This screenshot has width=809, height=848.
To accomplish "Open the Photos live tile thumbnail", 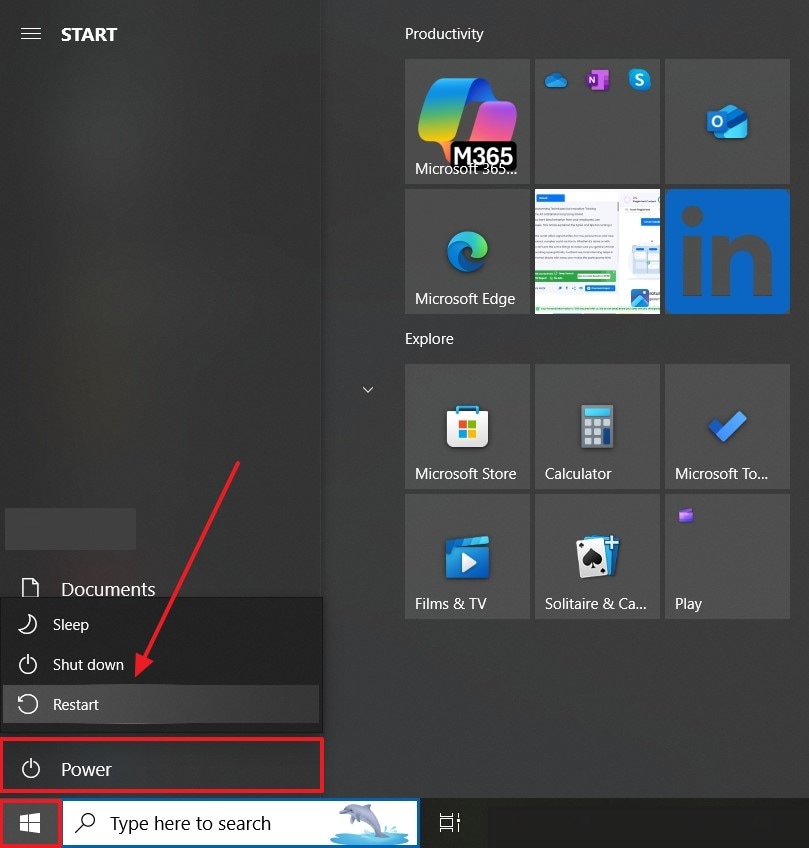I will (x=598, y=251).
